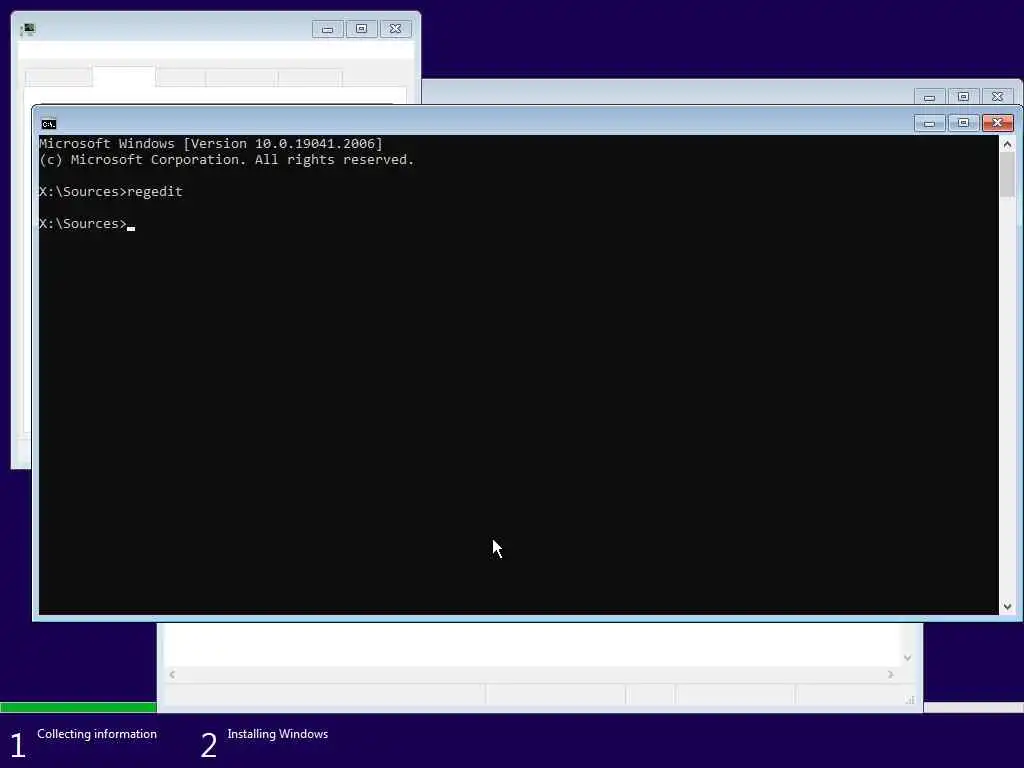Open the Command Prompt system menu icon

[48, 123]
